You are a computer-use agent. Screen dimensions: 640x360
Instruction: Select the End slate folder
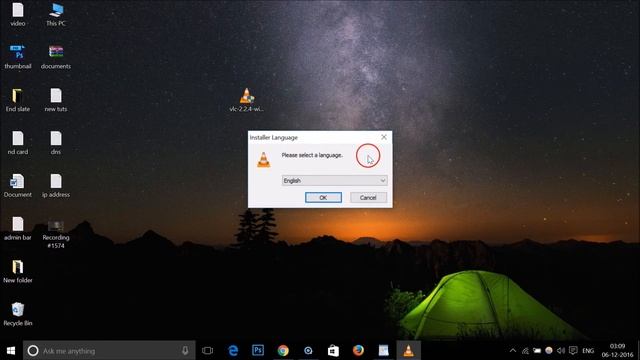coord(18,100)
